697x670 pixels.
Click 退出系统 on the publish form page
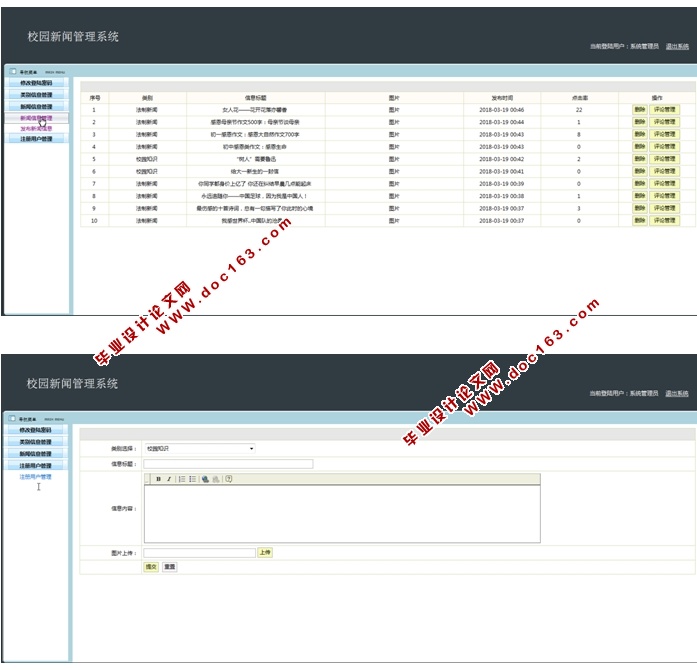coord(677,393)
